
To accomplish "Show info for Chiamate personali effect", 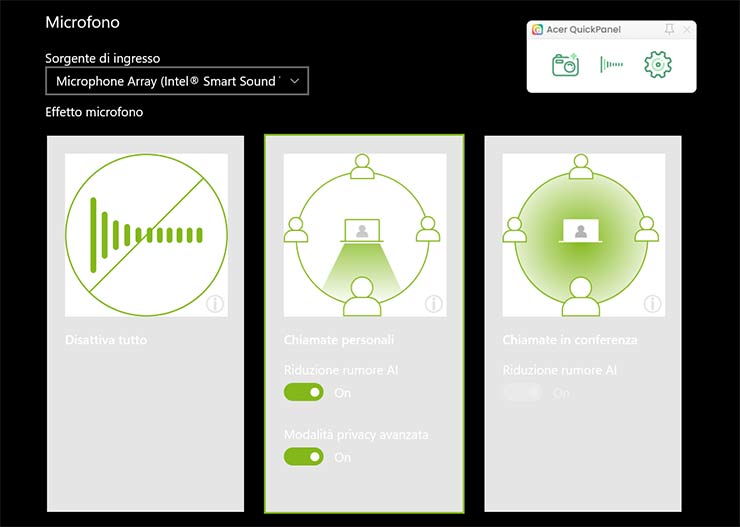I will 433,304.
